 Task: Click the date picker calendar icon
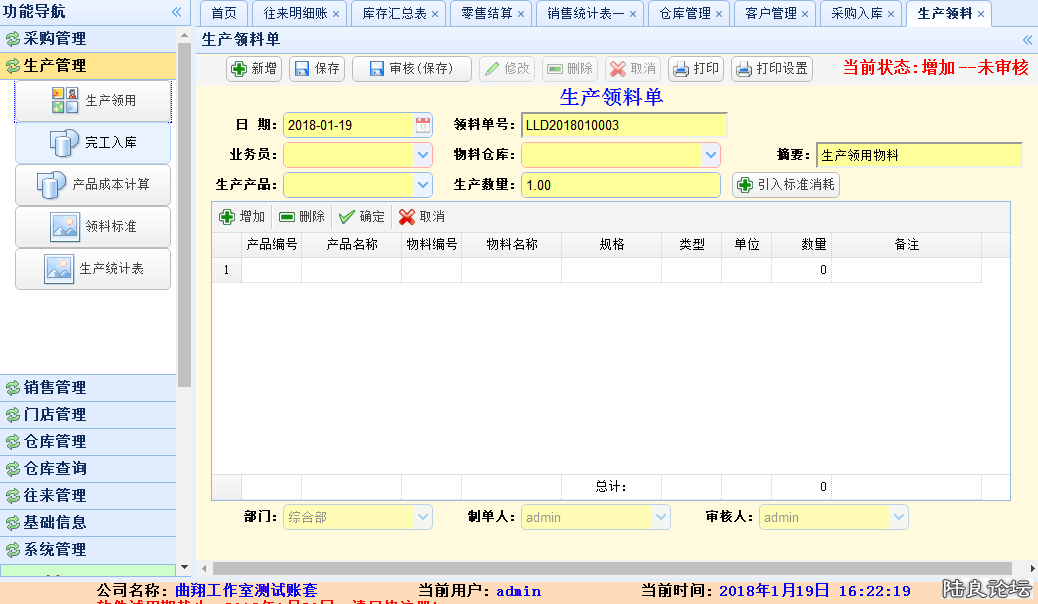pyautogui.click(x=422, y=124)
